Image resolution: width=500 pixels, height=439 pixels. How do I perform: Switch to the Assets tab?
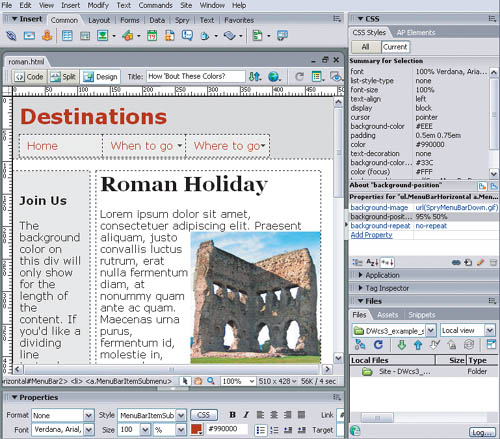387,315
